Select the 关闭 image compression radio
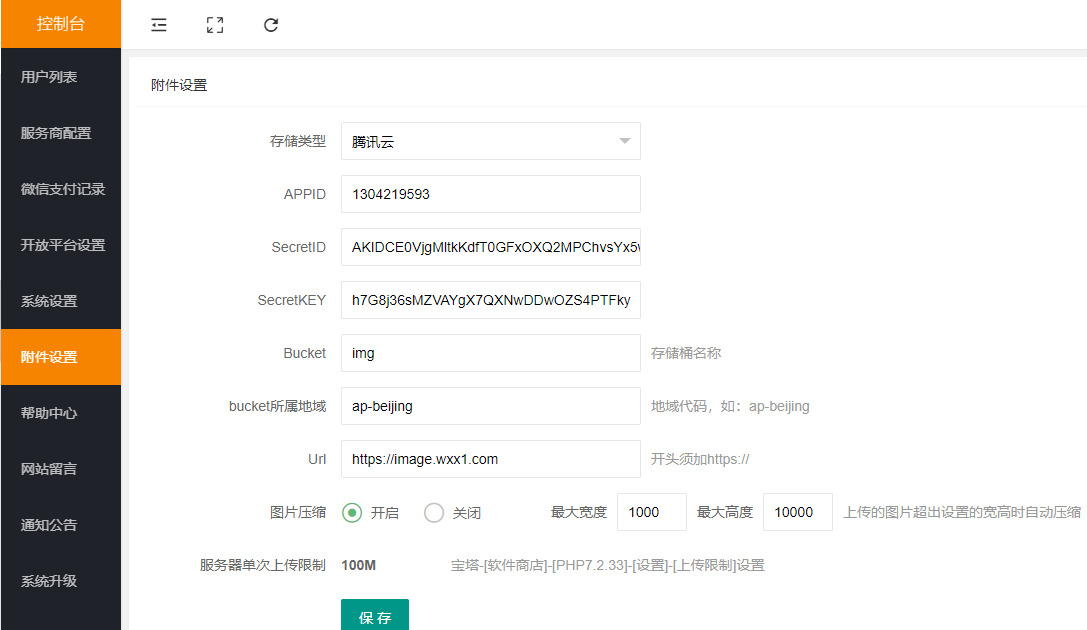Image resolution: width=1087 pixels, height=630 pixels. 434,513
